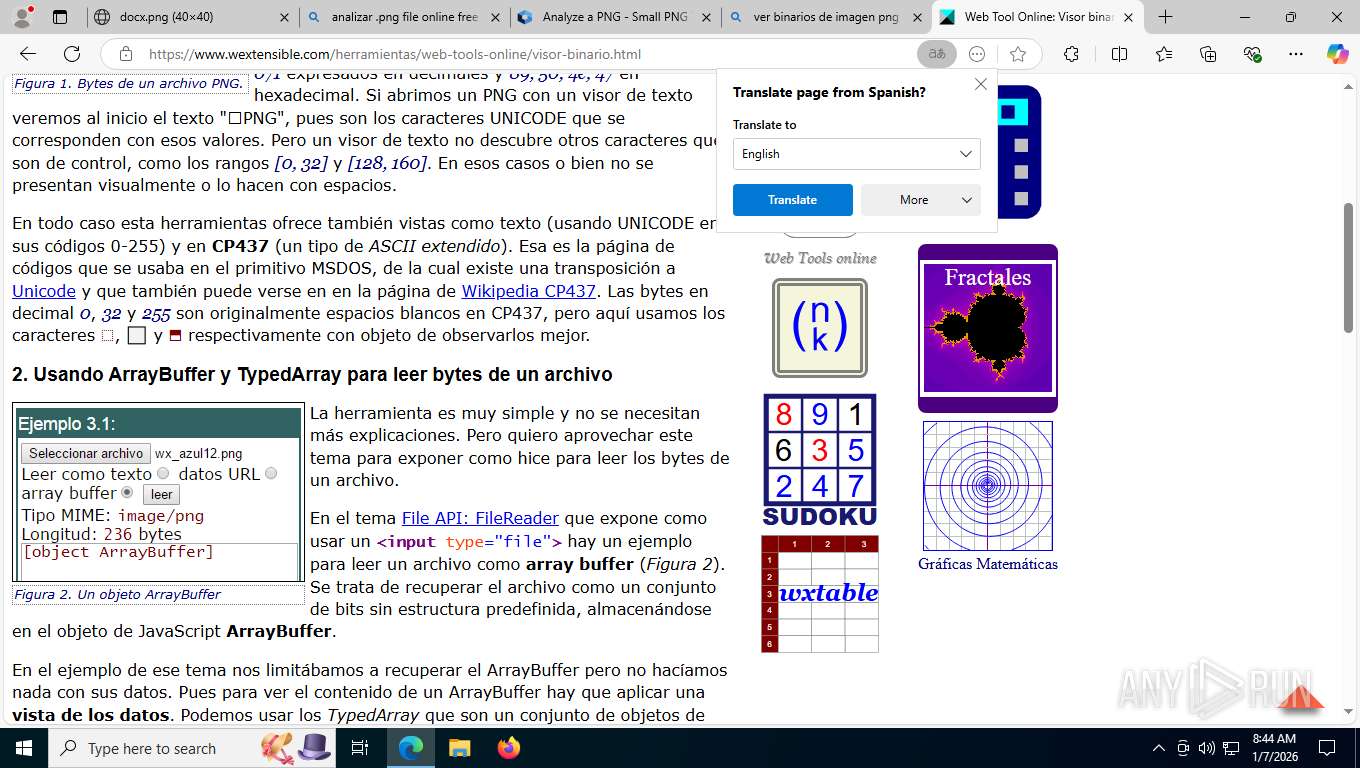Open the Collections icon
Viewport: 1360px width, 768px height.
tap(1208, 54)
